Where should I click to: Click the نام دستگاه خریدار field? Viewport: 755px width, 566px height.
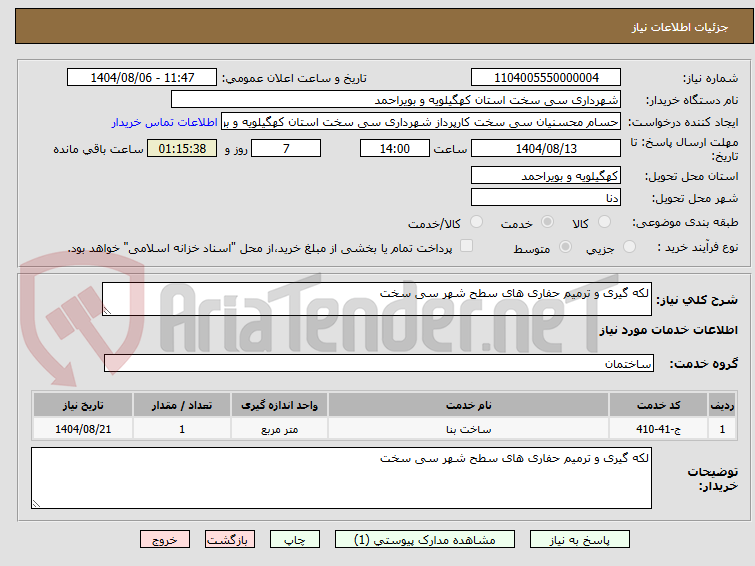tap(396, 100)
